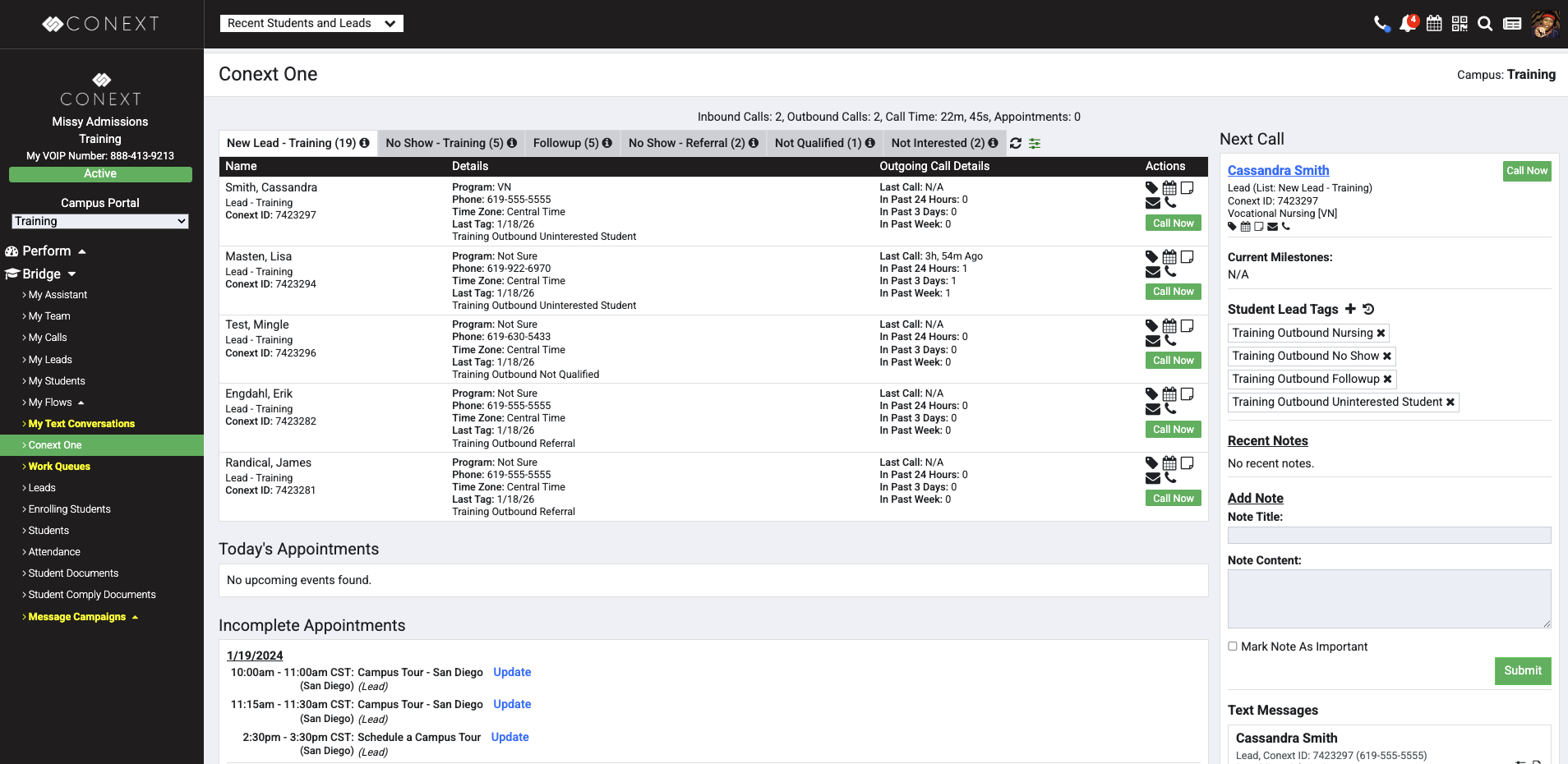
Task: Switch to the Followup (5) tab
Action: tap(572, 143)
